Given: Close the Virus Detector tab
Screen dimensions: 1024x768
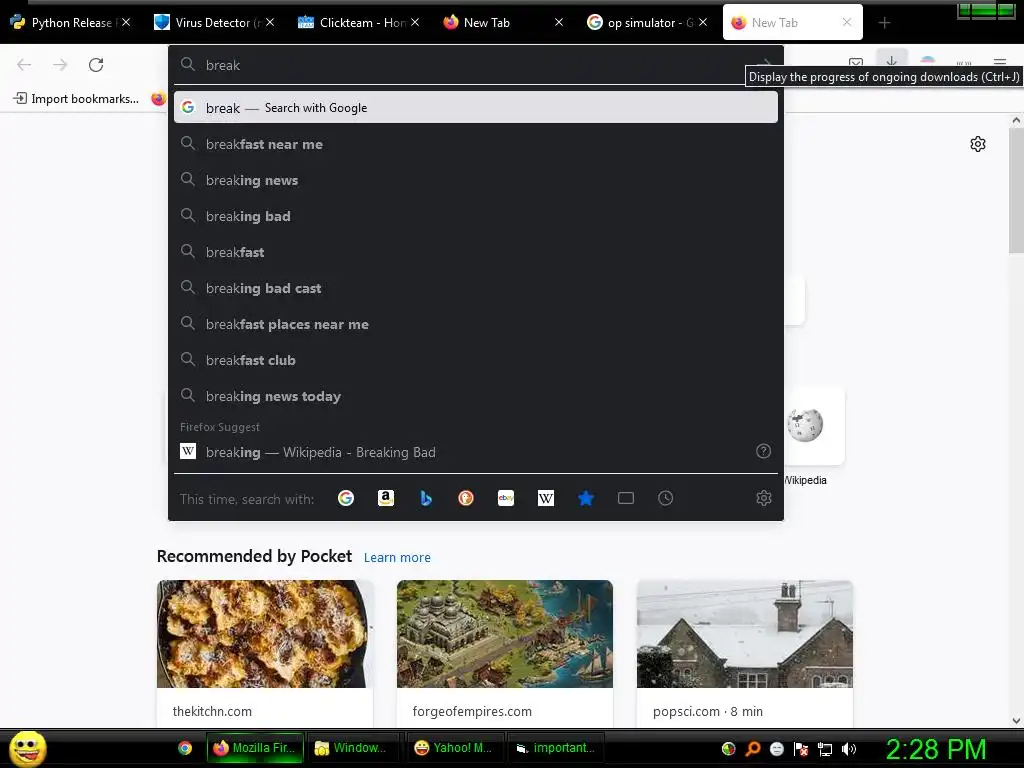Looking at the screenshot, I should pyautogui.click(x=270, y=22).
